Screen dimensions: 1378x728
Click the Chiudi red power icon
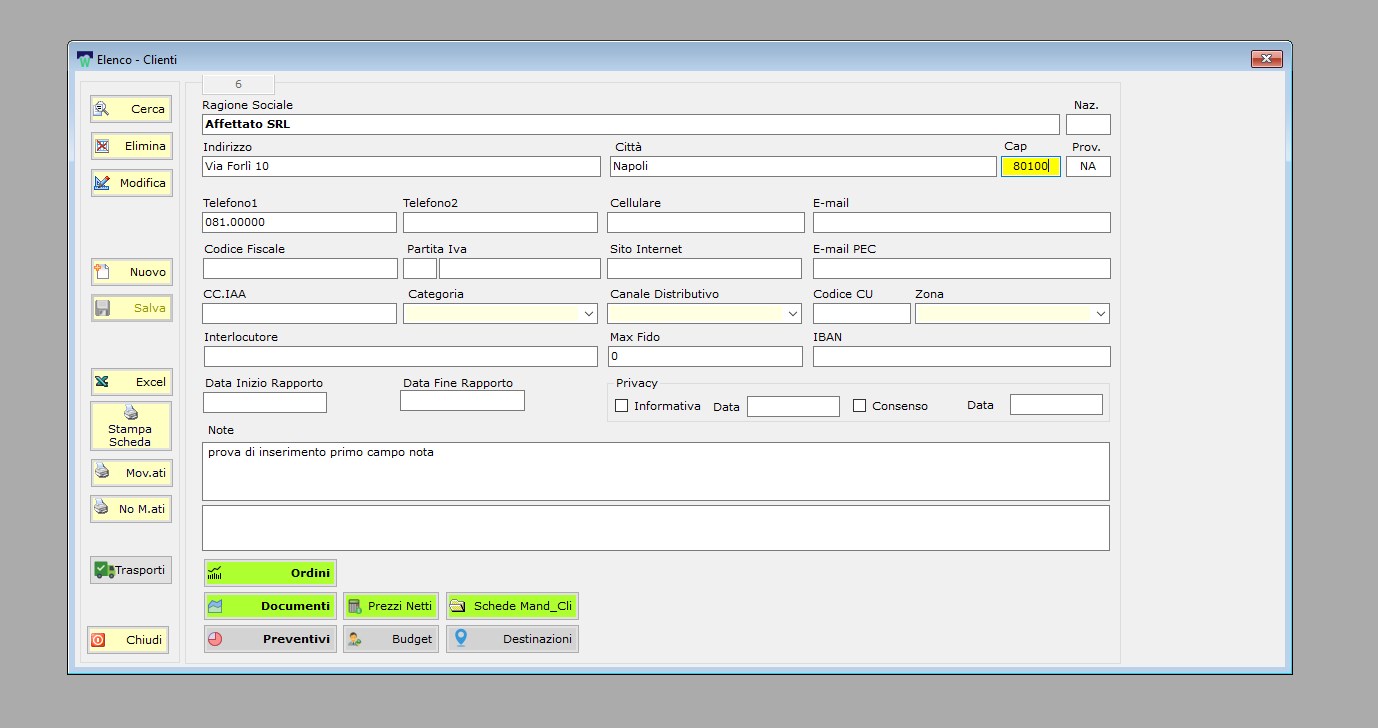pyautogui.click(x=98, y=640)
